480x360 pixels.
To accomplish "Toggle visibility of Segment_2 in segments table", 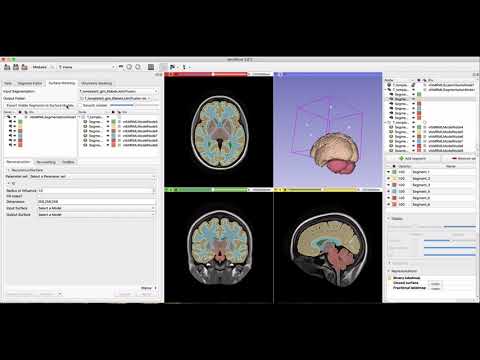I will coord(388,179).
